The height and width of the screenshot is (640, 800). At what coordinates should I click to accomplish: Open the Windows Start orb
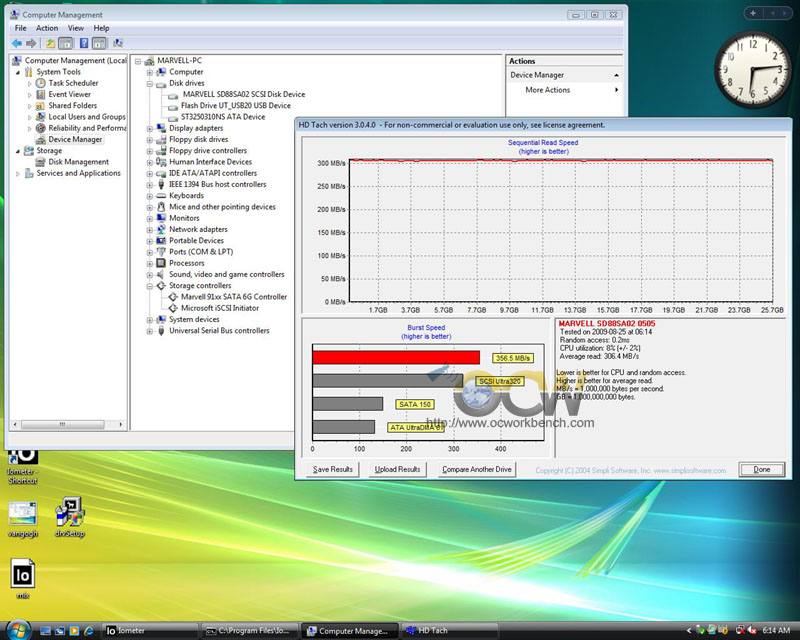[x=17, y=631]
